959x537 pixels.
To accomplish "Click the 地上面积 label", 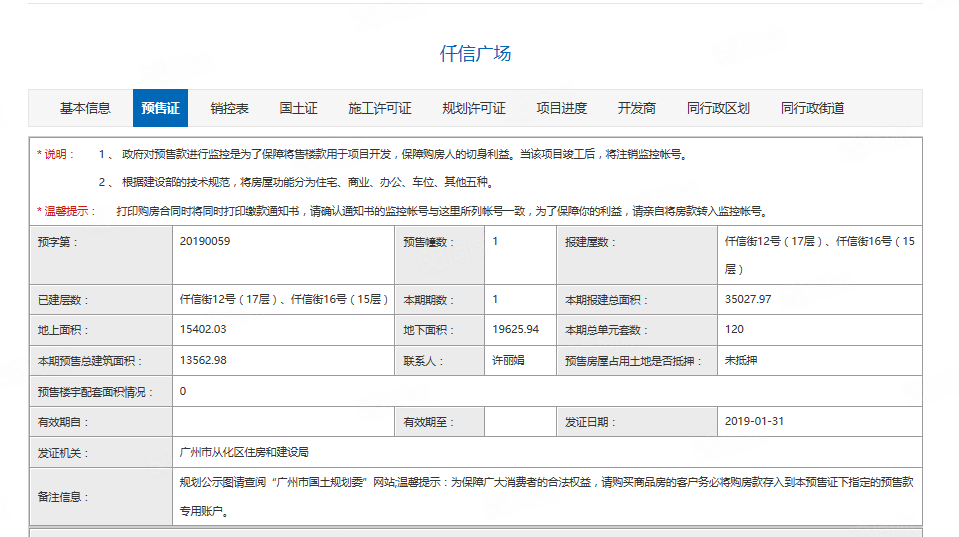I will [x=63, y=330].
